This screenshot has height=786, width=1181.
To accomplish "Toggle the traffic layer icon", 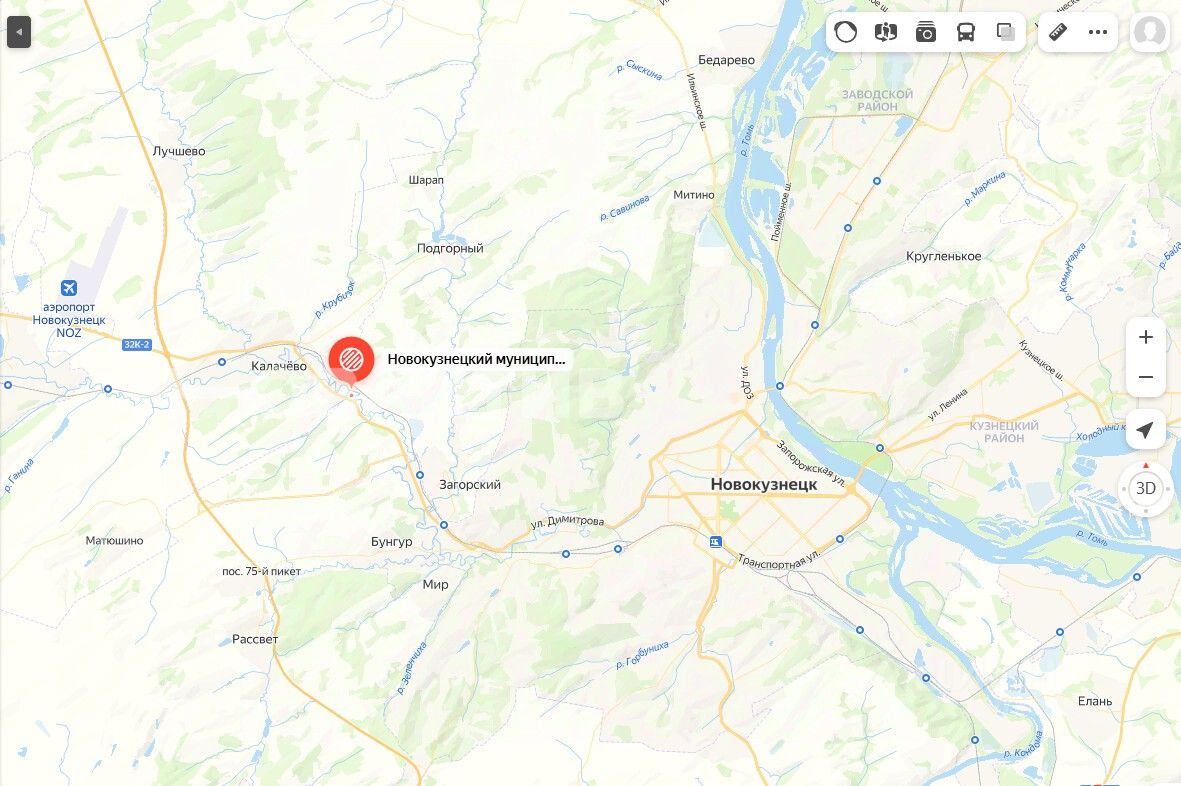I will coord(846,32).
